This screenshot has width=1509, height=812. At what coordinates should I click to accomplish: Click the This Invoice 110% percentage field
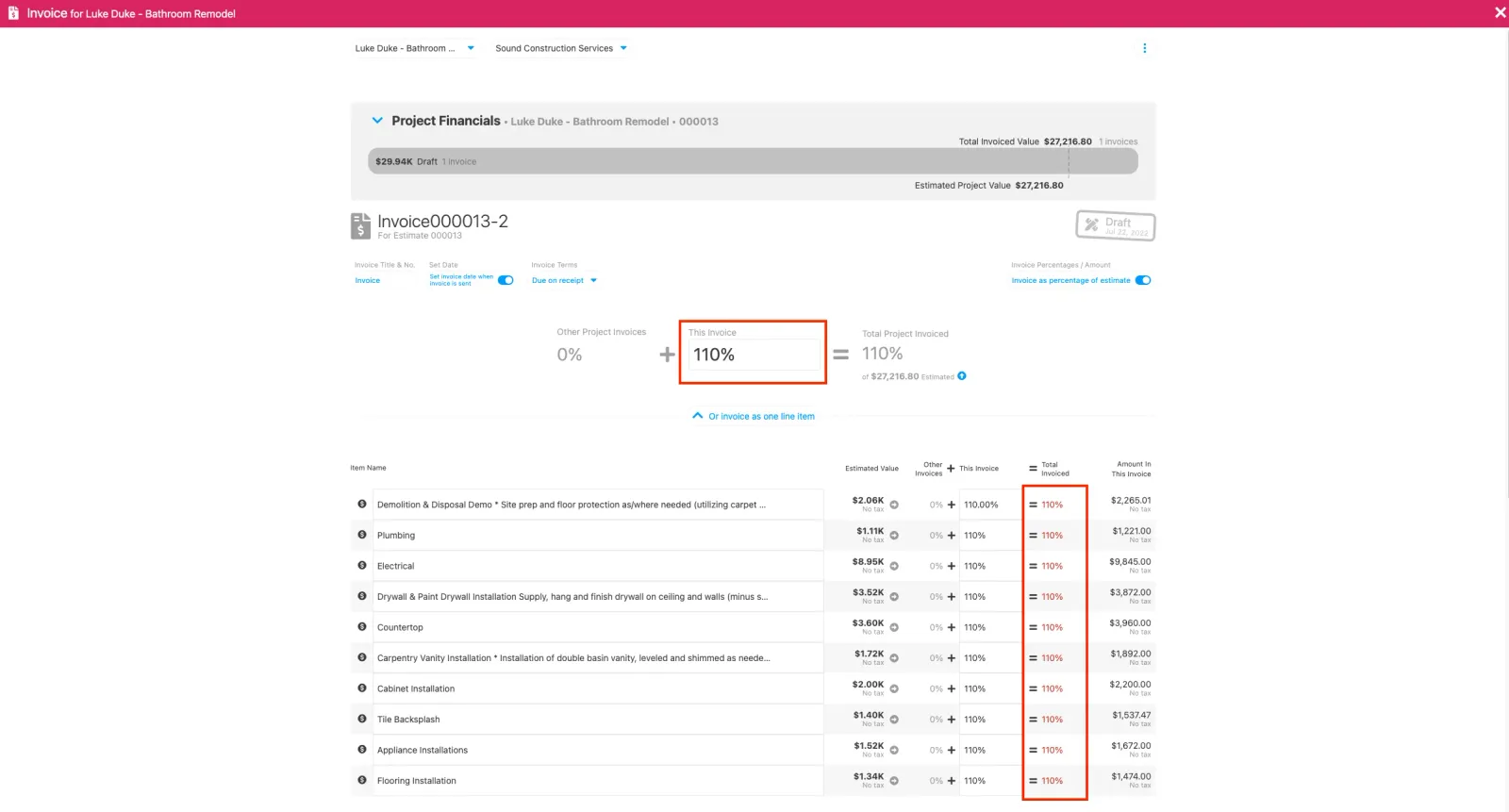pos(753,356)
